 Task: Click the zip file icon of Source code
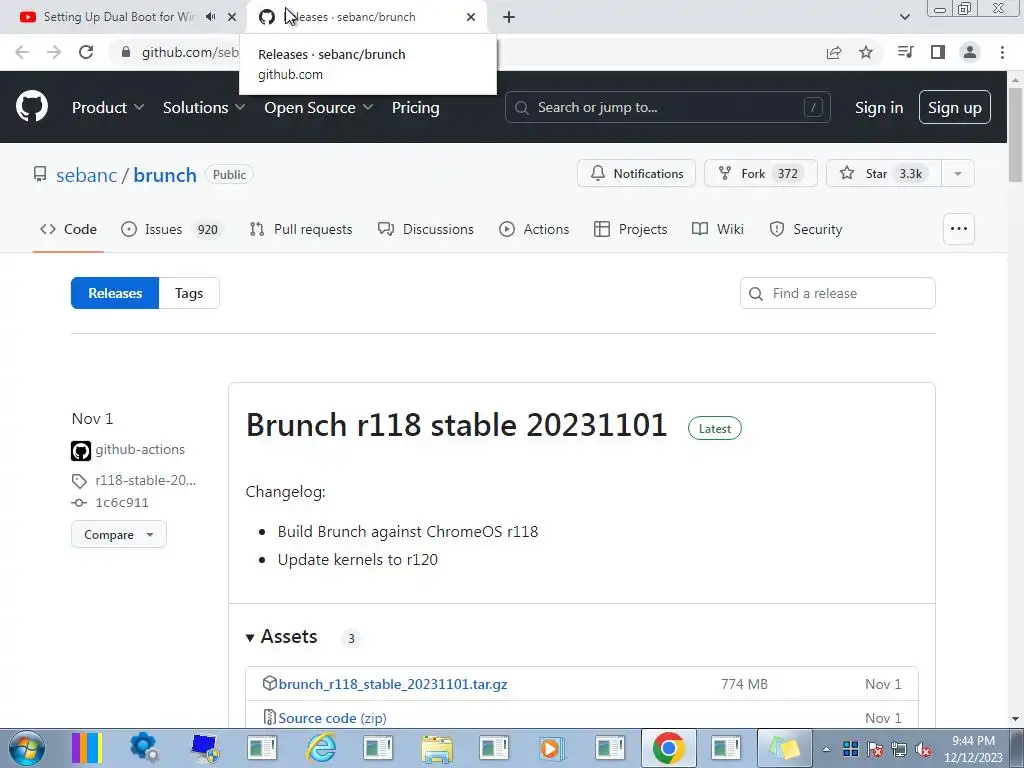tap(269, 717)
